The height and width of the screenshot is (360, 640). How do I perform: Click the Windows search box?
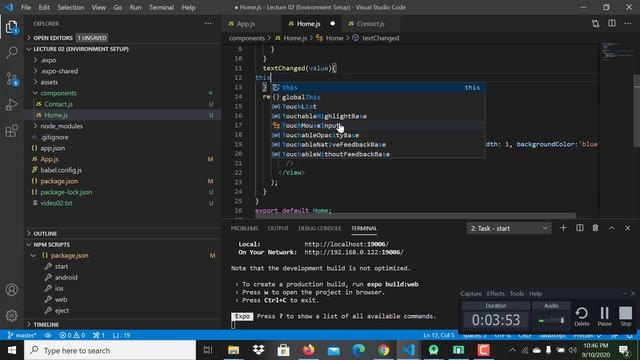coord(110,350)
